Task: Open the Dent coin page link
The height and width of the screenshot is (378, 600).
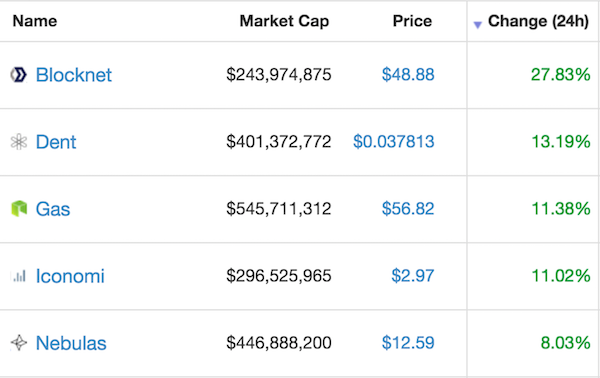Action: 56,142
